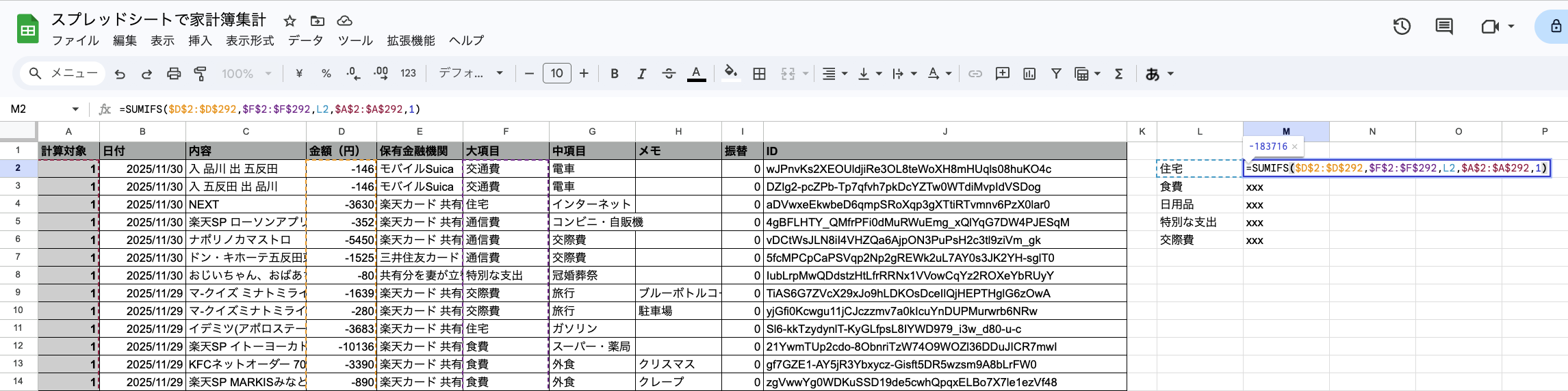Viewport: 1568px width, 391px height.
Task: Star this spreadsheet document
Action: (290, 21)
